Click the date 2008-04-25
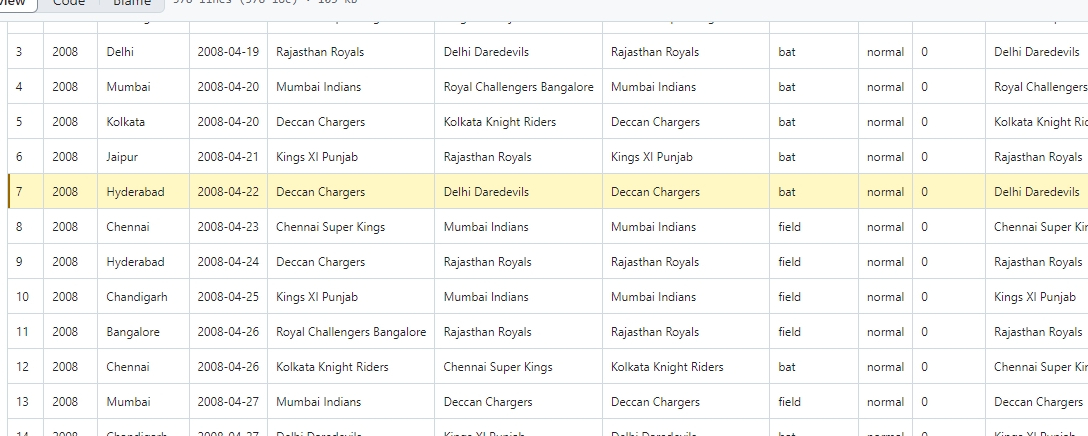 pos(228,297)
